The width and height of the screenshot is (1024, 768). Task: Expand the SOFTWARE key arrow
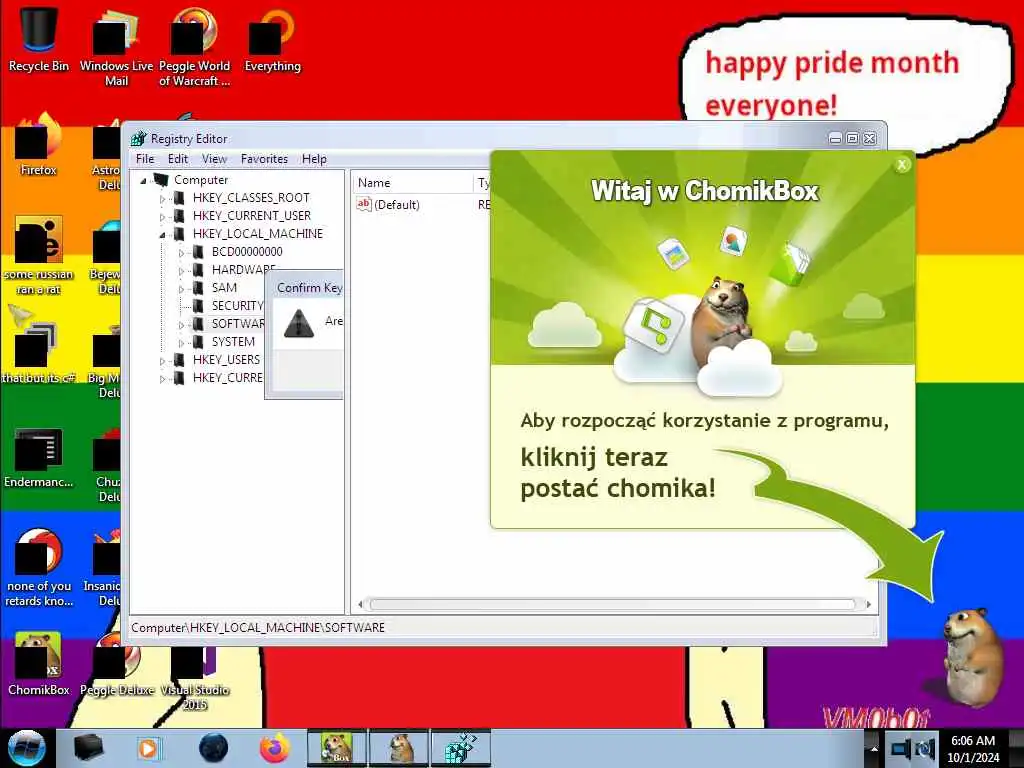[182, 325]
